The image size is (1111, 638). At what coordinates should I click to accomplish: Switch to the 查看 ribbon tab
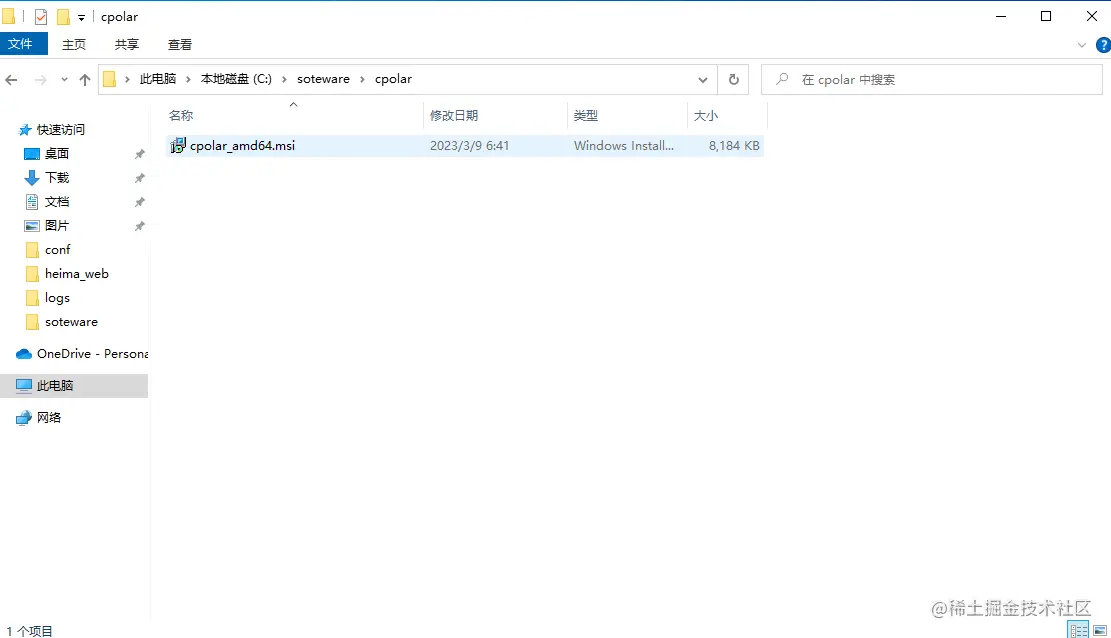180,45
